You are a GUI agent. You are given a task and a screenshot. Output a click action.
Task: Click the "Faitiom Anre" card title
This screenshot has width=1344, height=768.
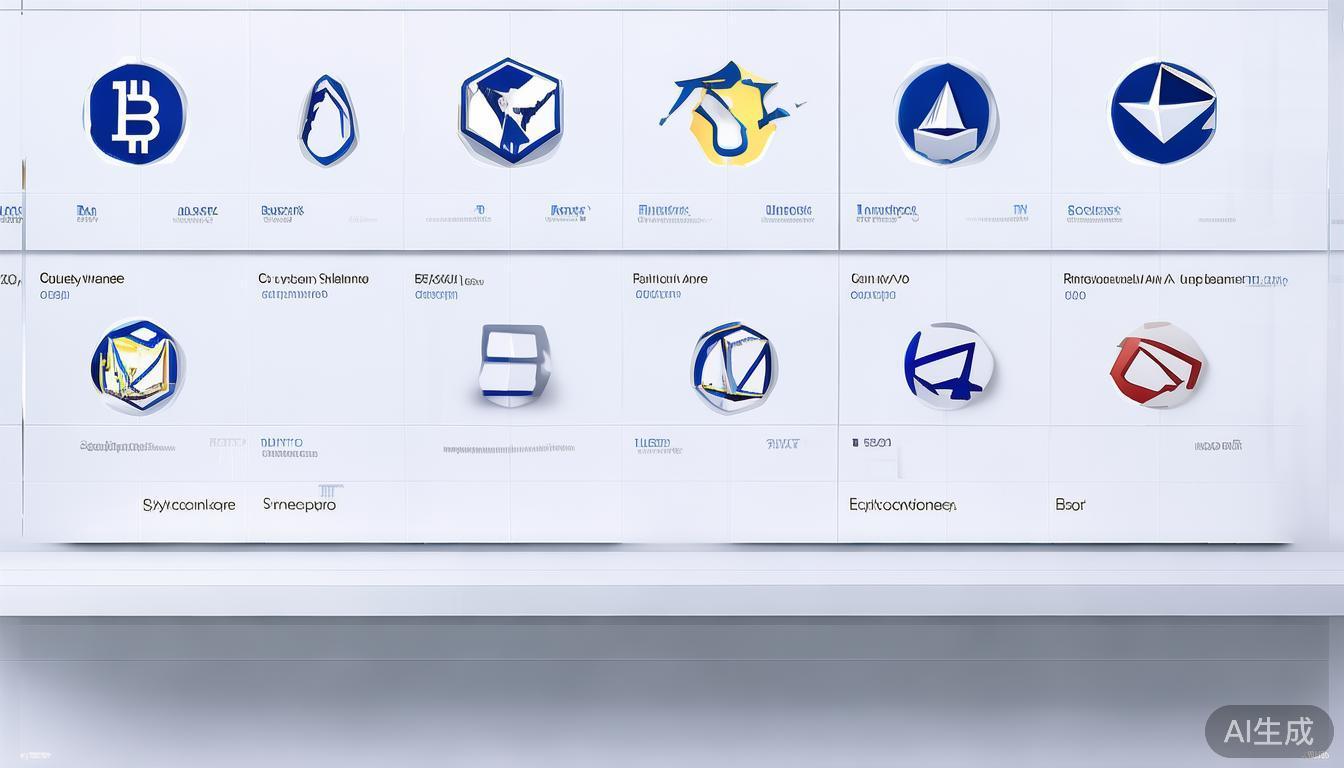click(x=670, y=279)
